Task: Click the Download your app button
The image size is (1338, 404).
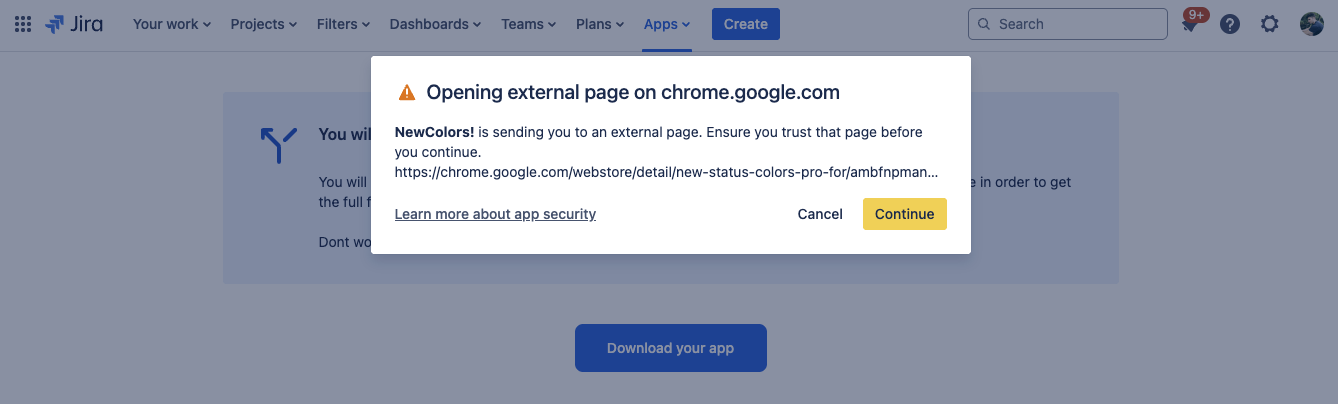Action: click(670, 348)
